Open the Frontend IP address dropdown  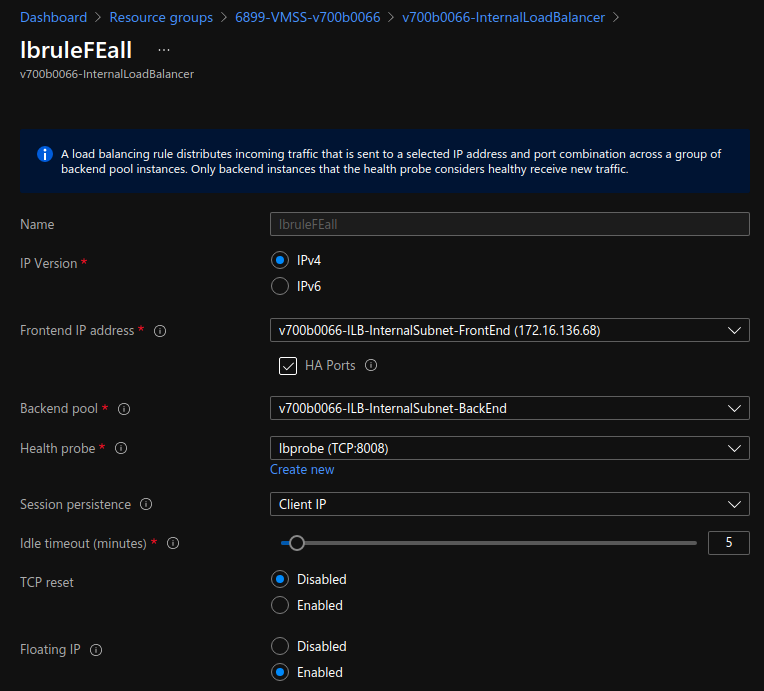[509, 330]
